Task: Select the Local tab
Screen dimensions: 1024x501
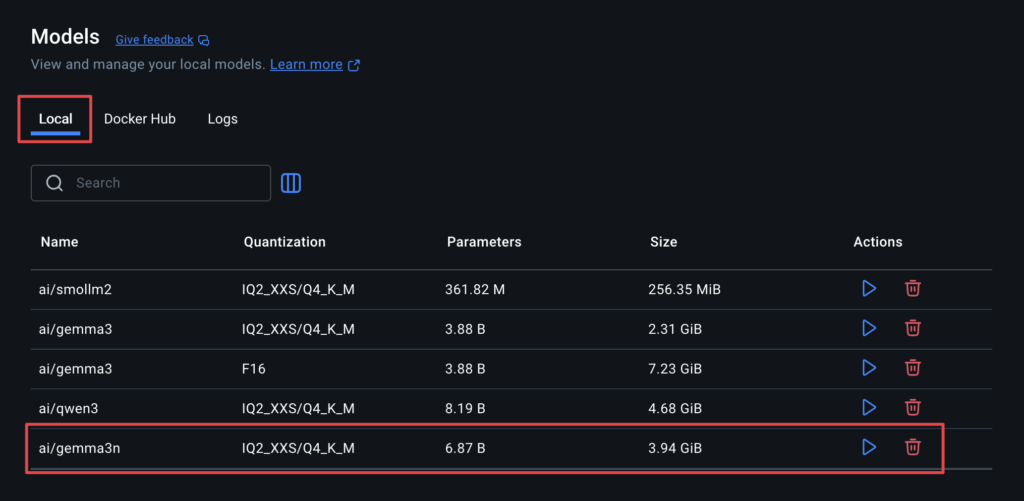Action: [56, 120]
